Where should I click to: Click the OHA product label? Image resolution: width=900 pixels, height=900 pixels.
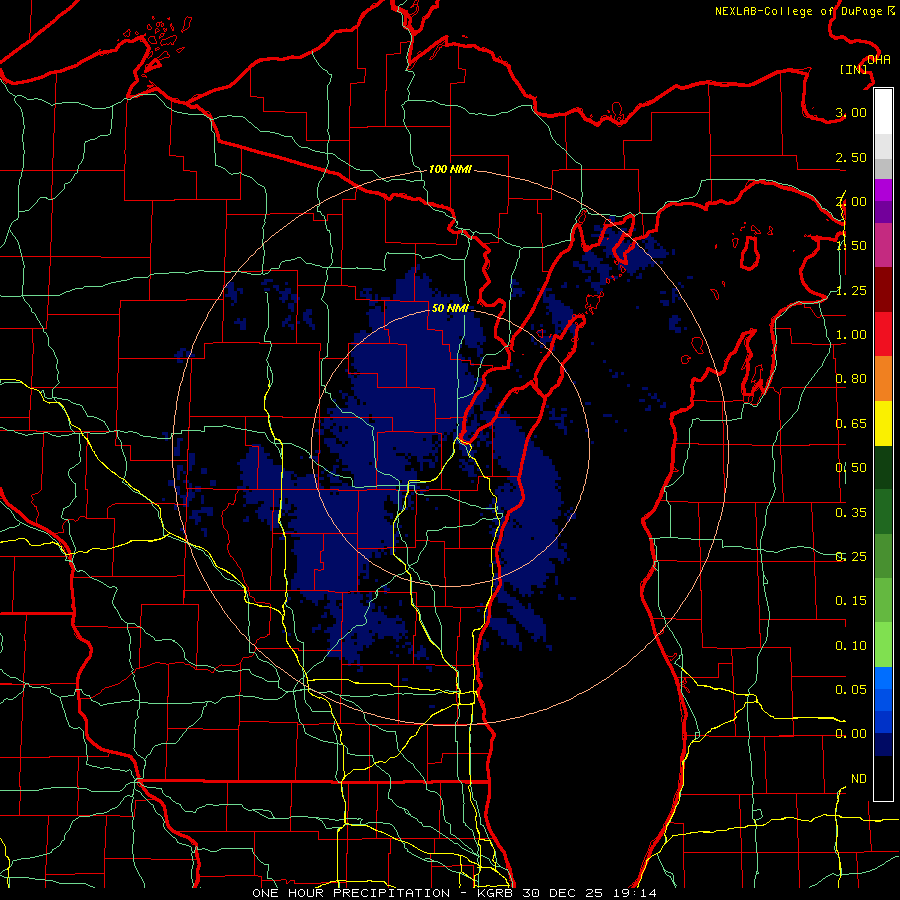tap(879, 60)
